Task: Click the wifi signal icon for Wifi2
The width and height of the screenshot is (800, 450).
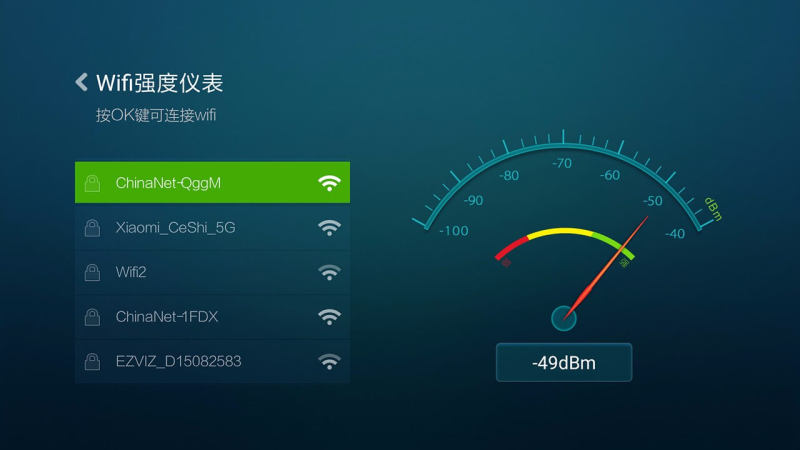Action: click(x=329, y=272)
